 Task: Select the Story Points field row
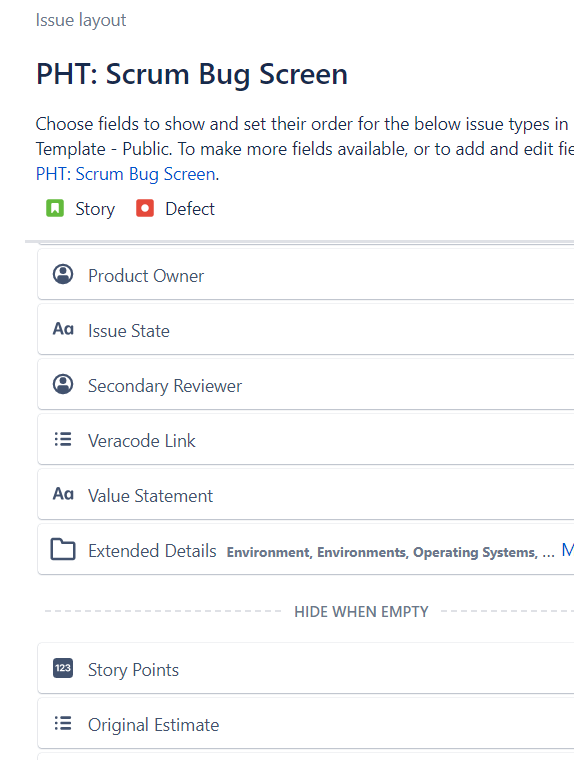tap(306, 668)
